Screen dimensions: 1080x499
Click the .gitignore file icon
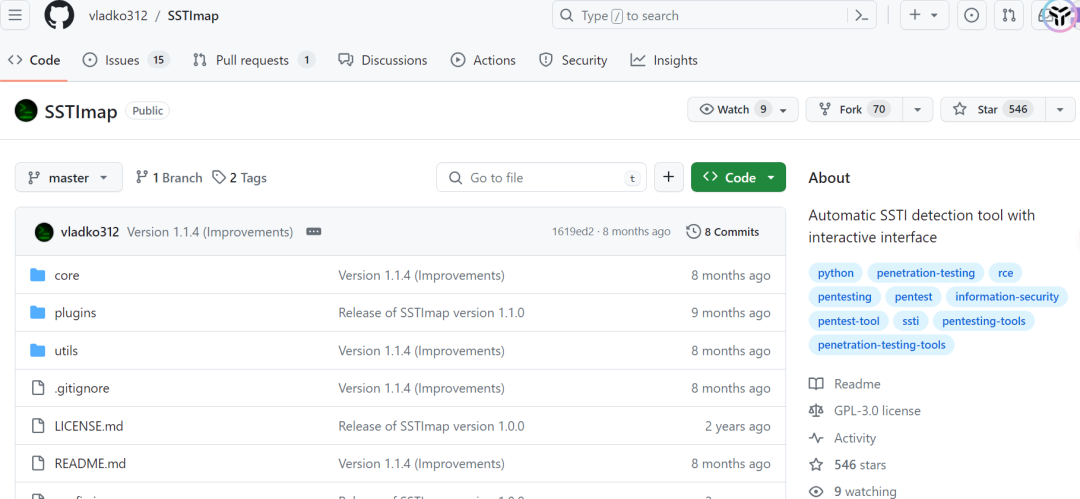coord(38,389)
